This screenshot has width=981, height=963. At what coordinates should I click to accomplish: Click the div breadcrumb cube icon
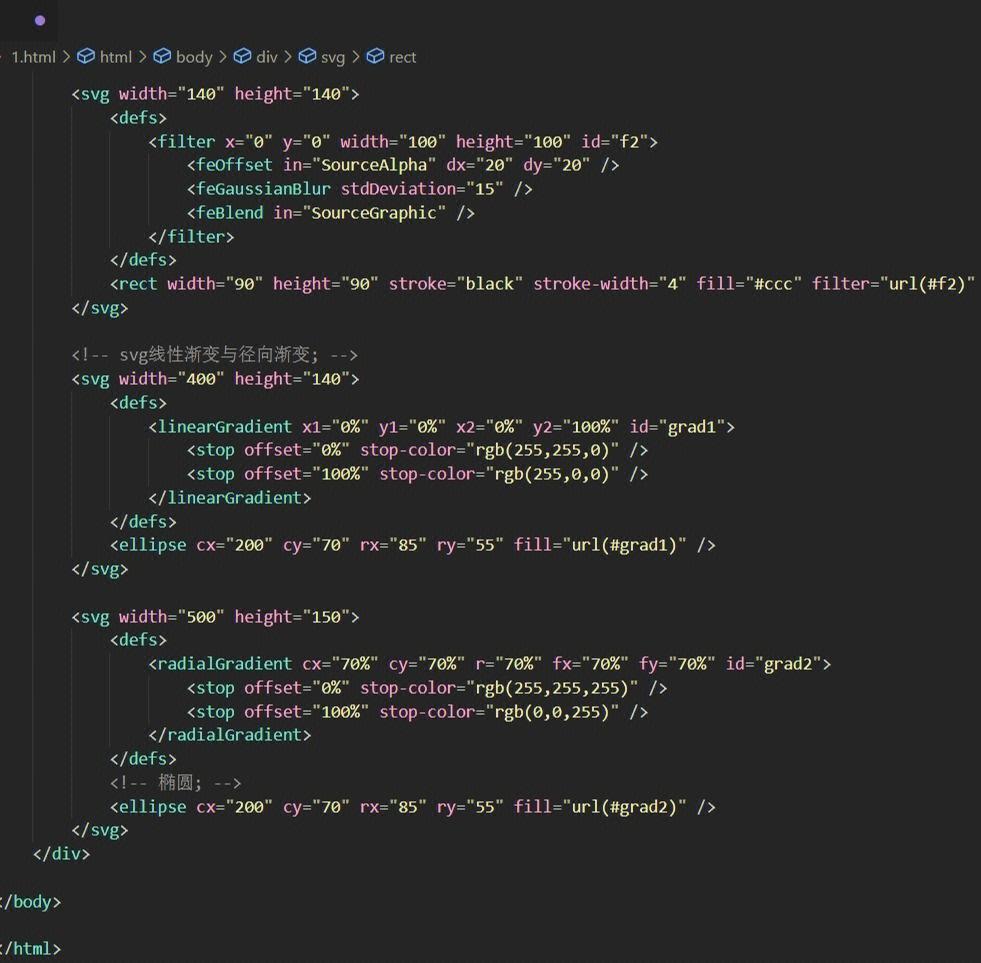[242, 57]
